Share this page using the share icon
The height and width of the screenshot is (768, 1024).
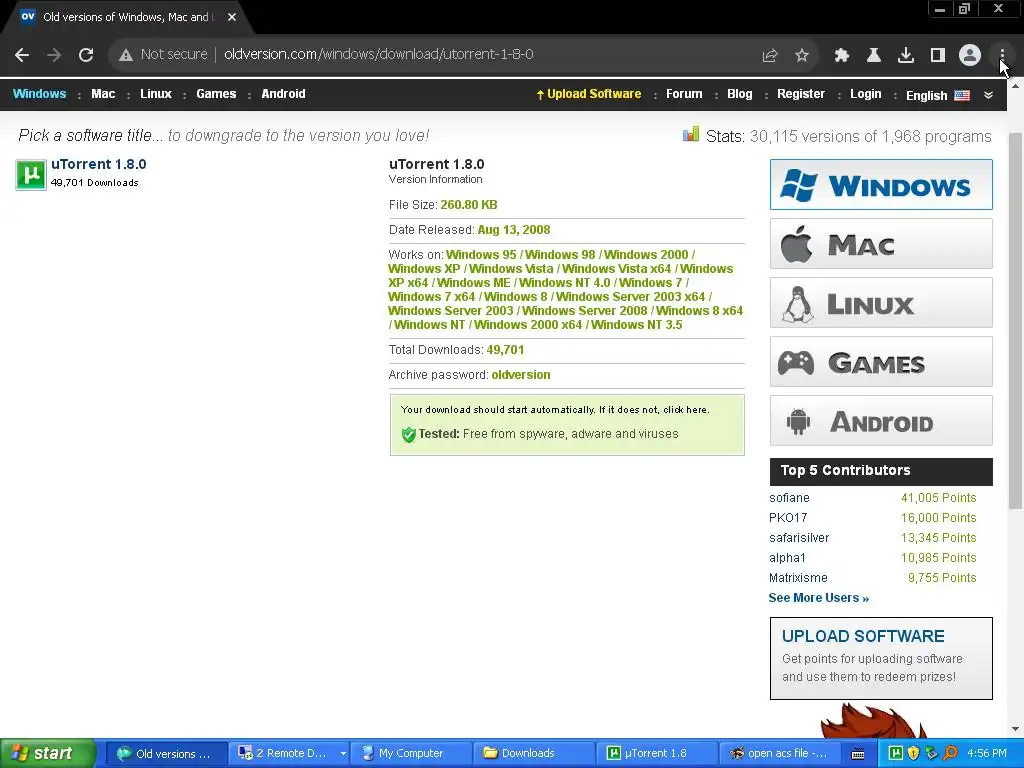[x=770, y=56]
